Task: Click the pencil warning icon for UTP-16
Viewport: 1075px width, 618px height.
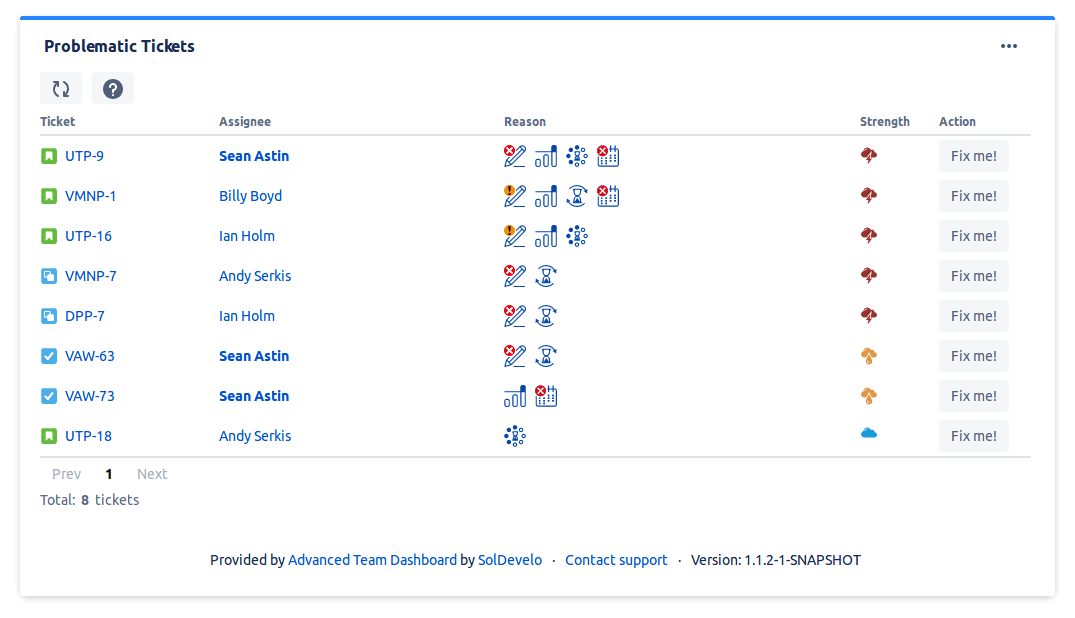Action: 514,236
